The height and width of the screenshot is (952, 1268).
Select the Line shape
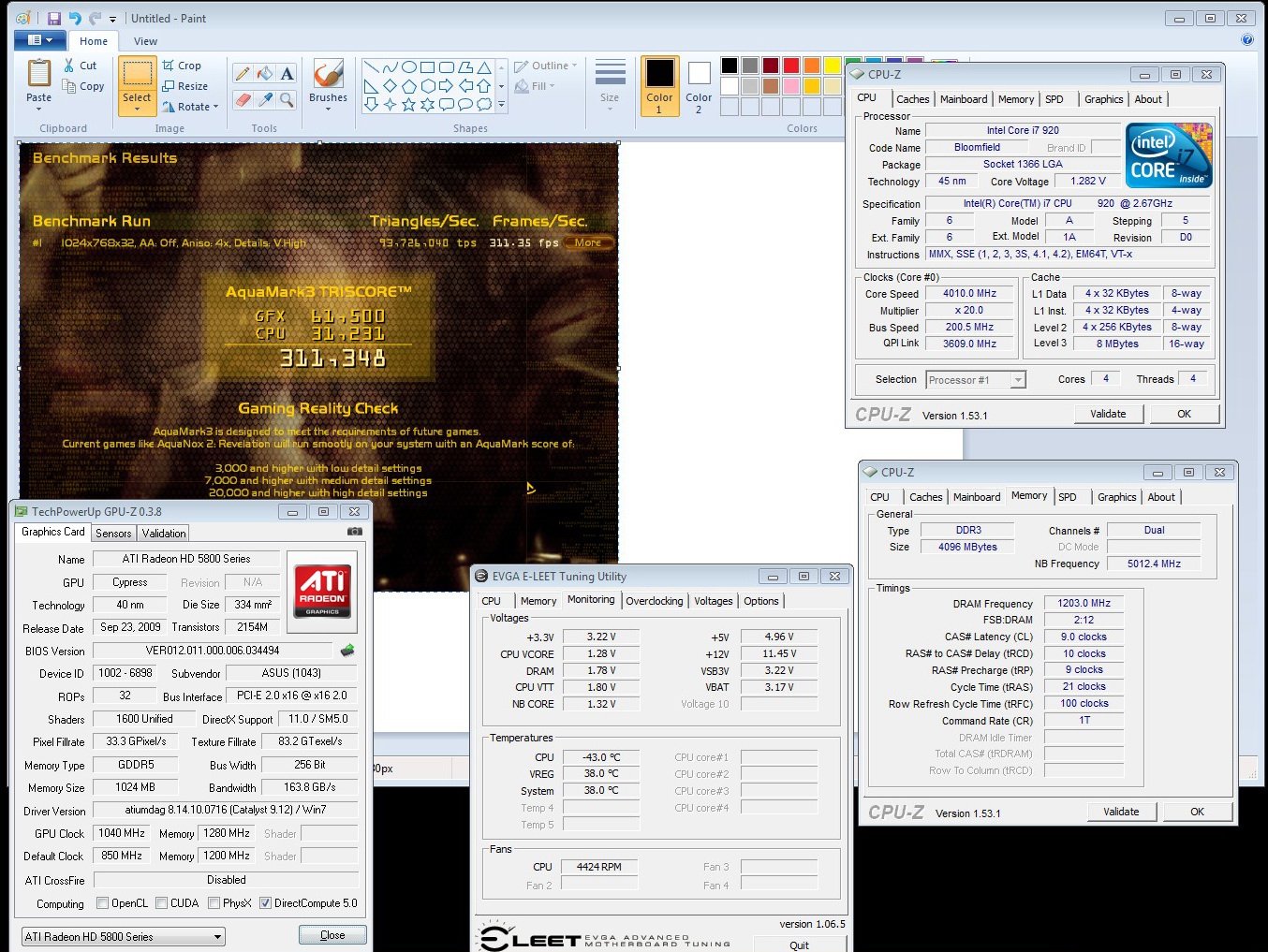tap(371, 67)
